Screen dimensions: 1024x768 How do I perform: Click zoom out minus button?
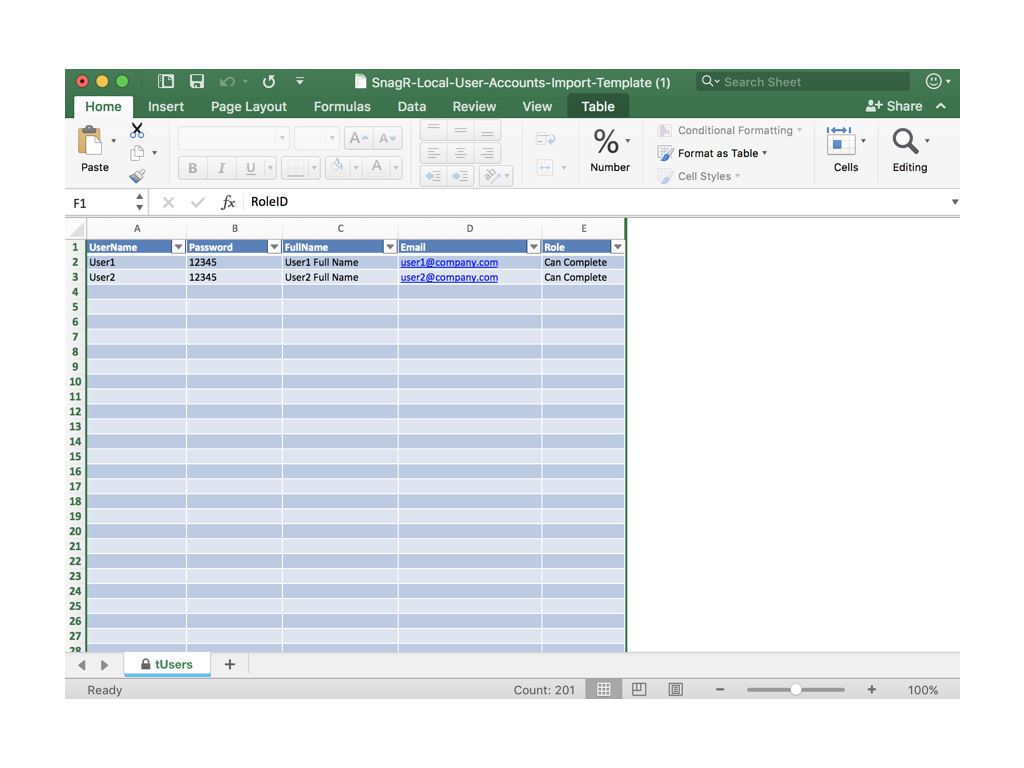pyautogui.click(x=720, y=690)
